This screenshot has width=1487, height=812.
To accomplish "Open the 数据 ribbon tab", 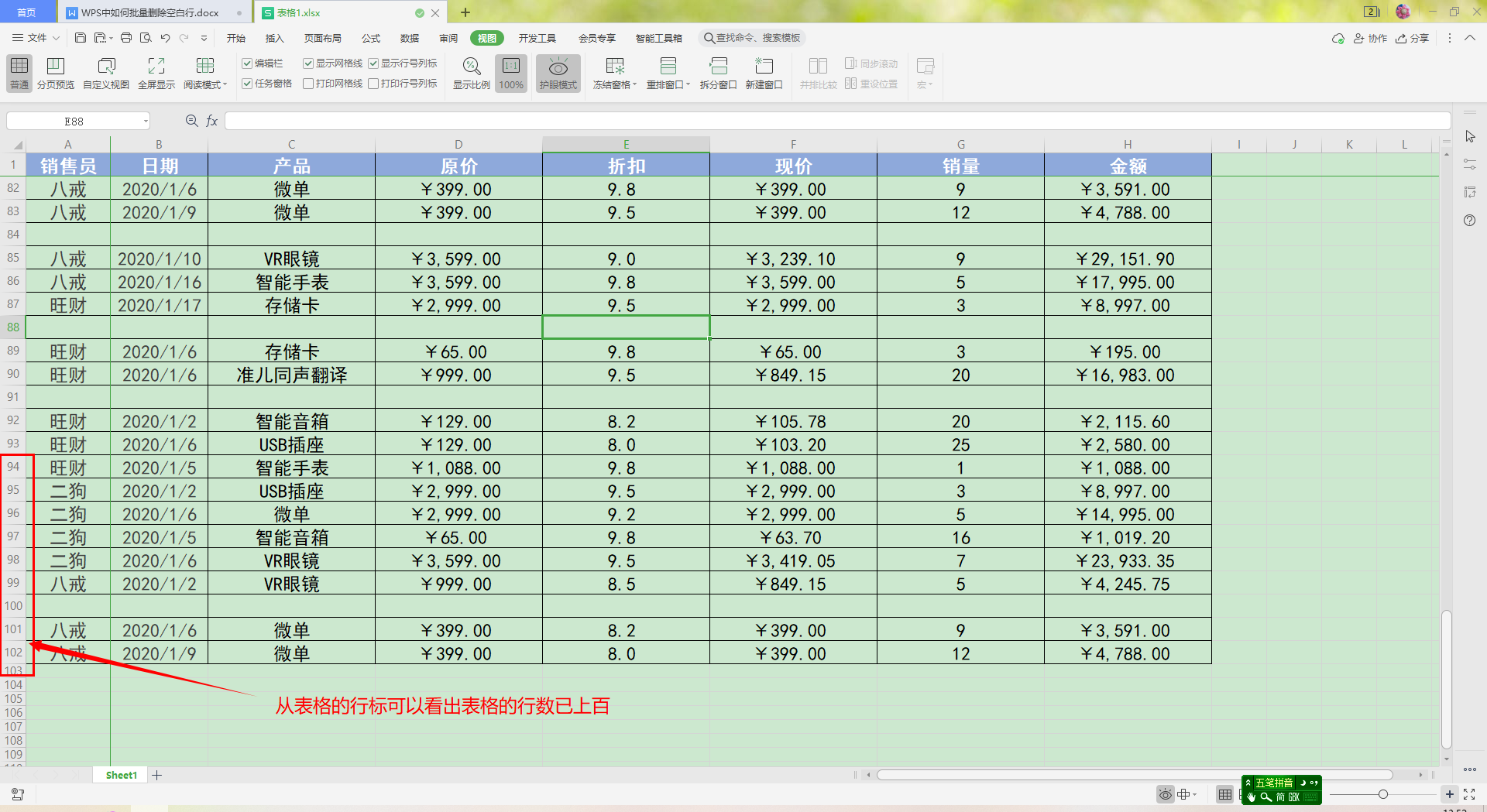I will click(x=409, y=38).
